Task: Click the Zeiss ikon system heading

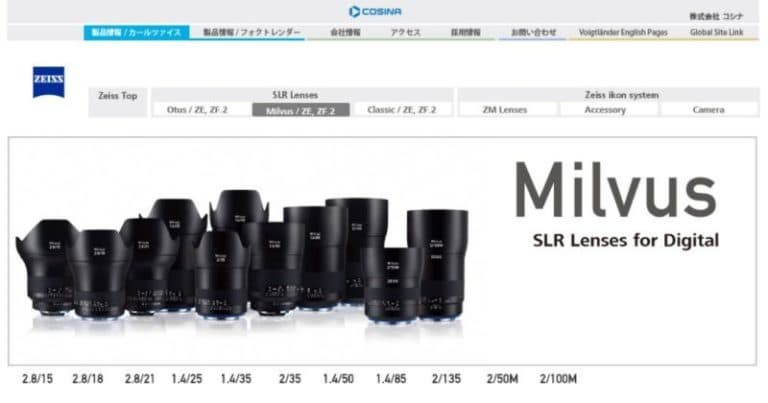Action: (622, 95)
